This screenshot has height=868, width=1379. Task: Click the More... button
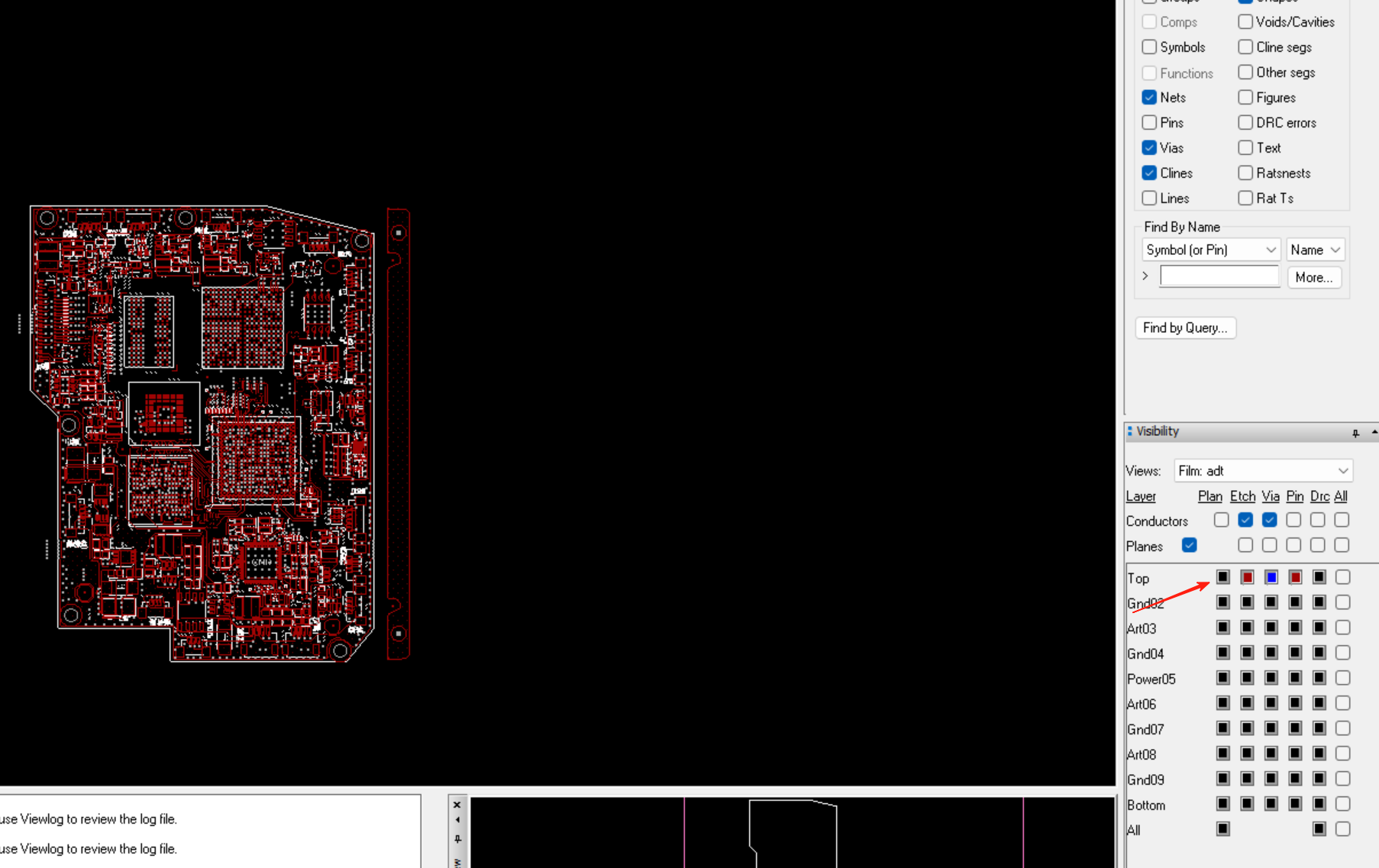(1314, 277)
